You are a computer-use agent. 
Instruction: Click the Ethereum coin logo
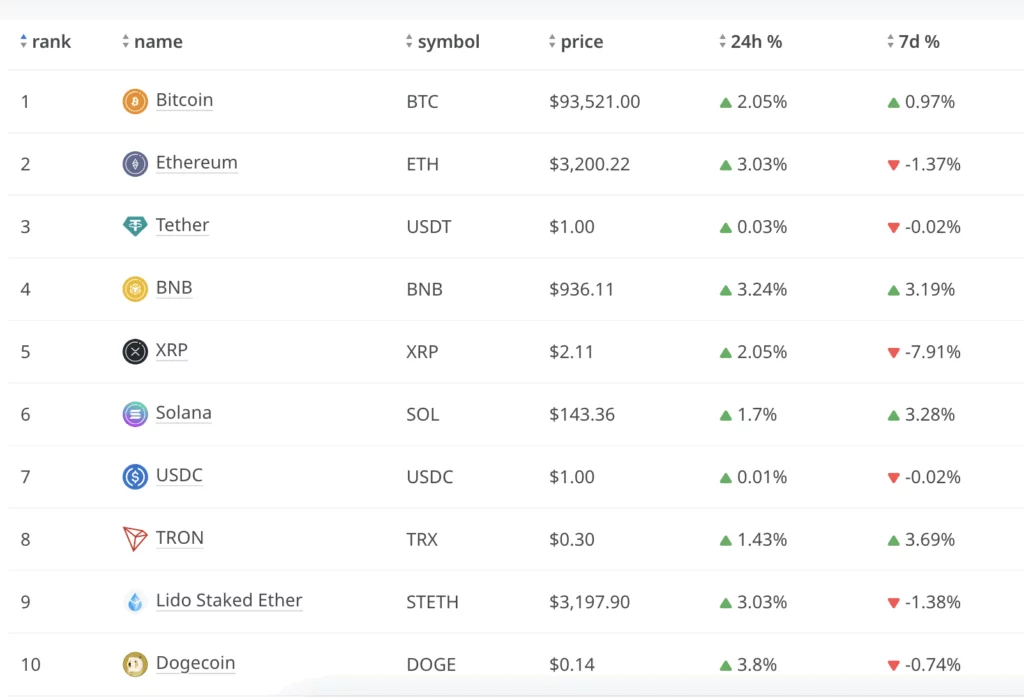(134, 163)
